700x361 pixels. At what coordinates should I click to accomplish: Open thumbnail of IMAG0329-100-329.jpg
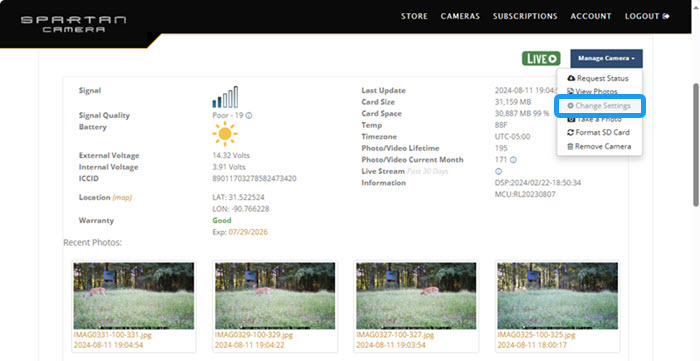point(275,295)
